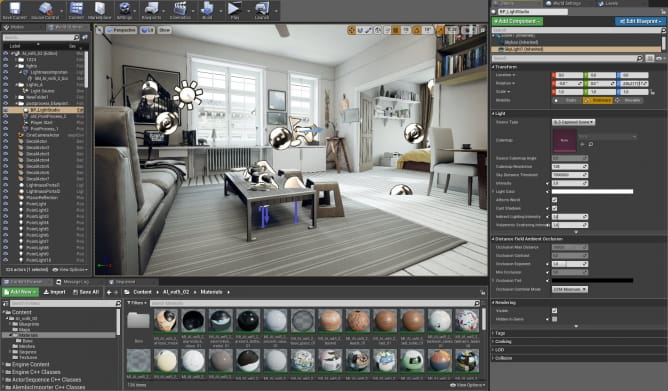Open the Lit view mode menu
The image size is (668, 391).
147,30
